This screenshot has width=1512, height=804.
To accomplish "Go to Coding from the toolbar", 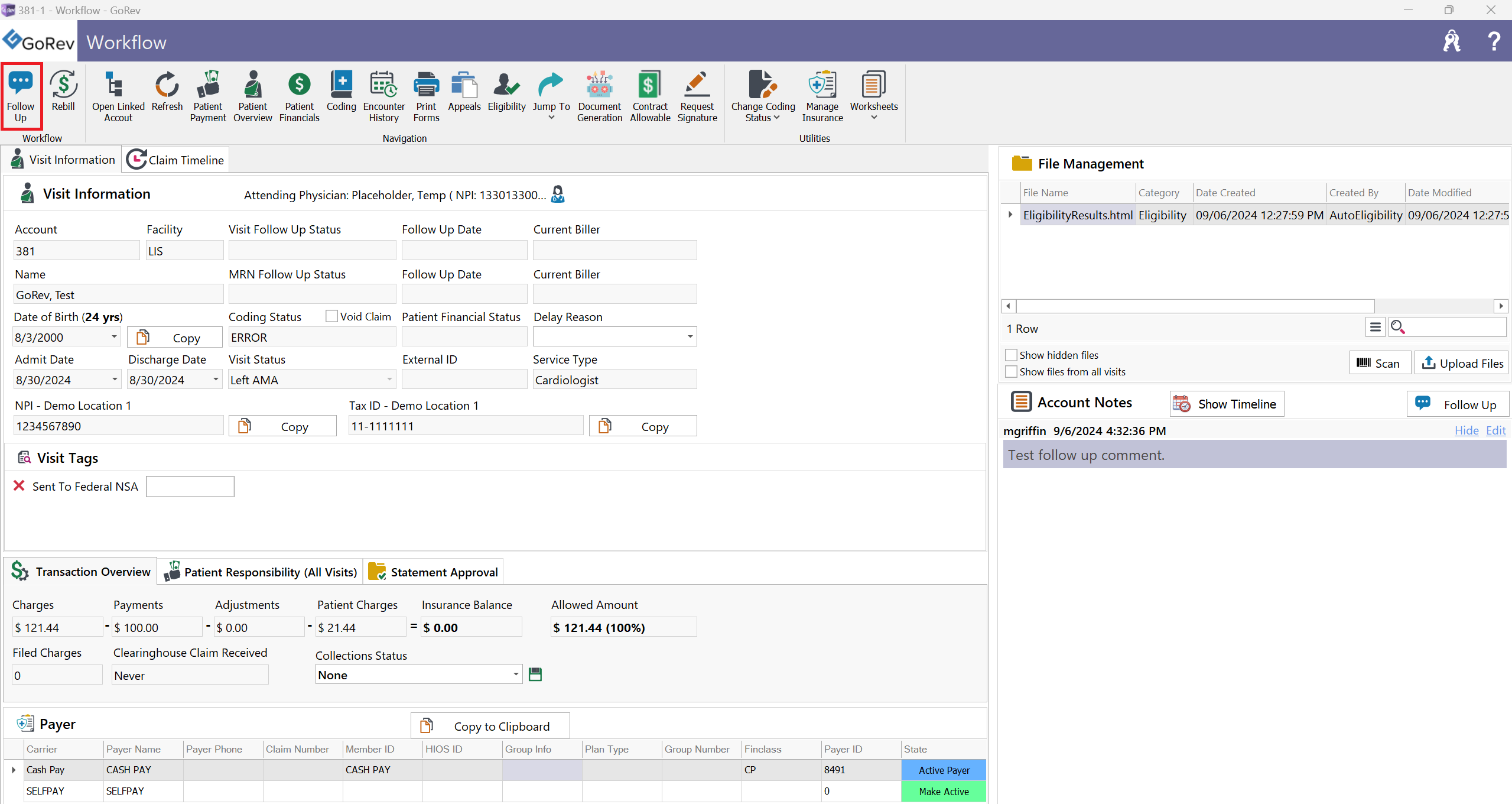I will (342, 92).
